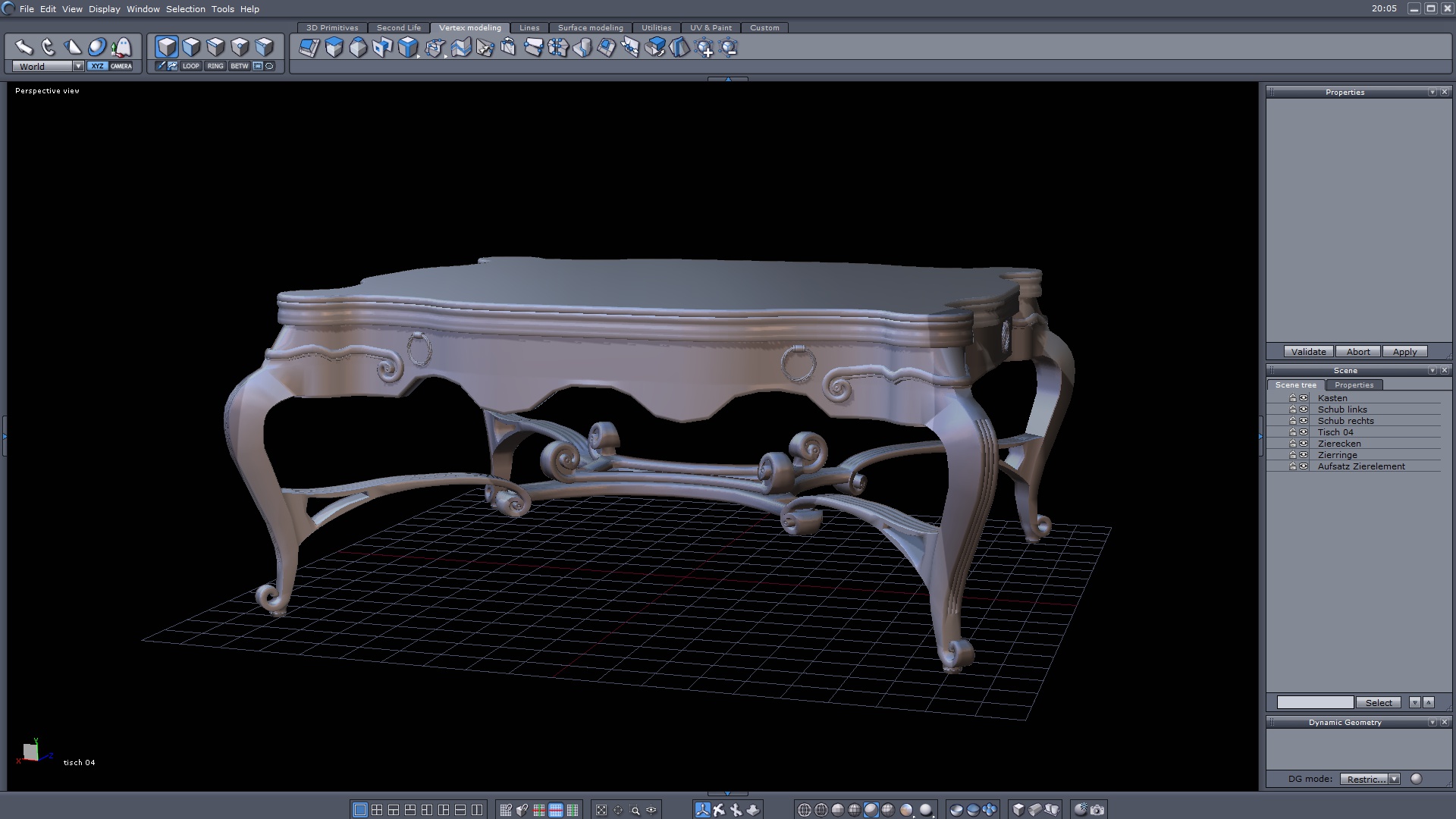Click the round DG mode indicator button
Screen dimensions: 1456x819
click(x=1416, y=779)
